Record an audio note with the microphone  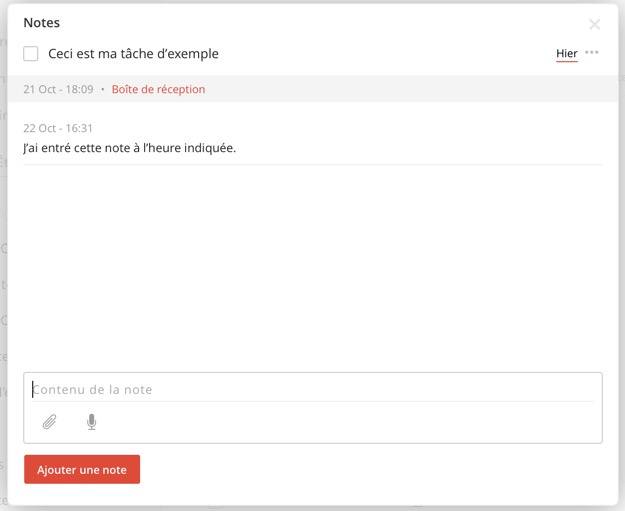pos(92,422)
